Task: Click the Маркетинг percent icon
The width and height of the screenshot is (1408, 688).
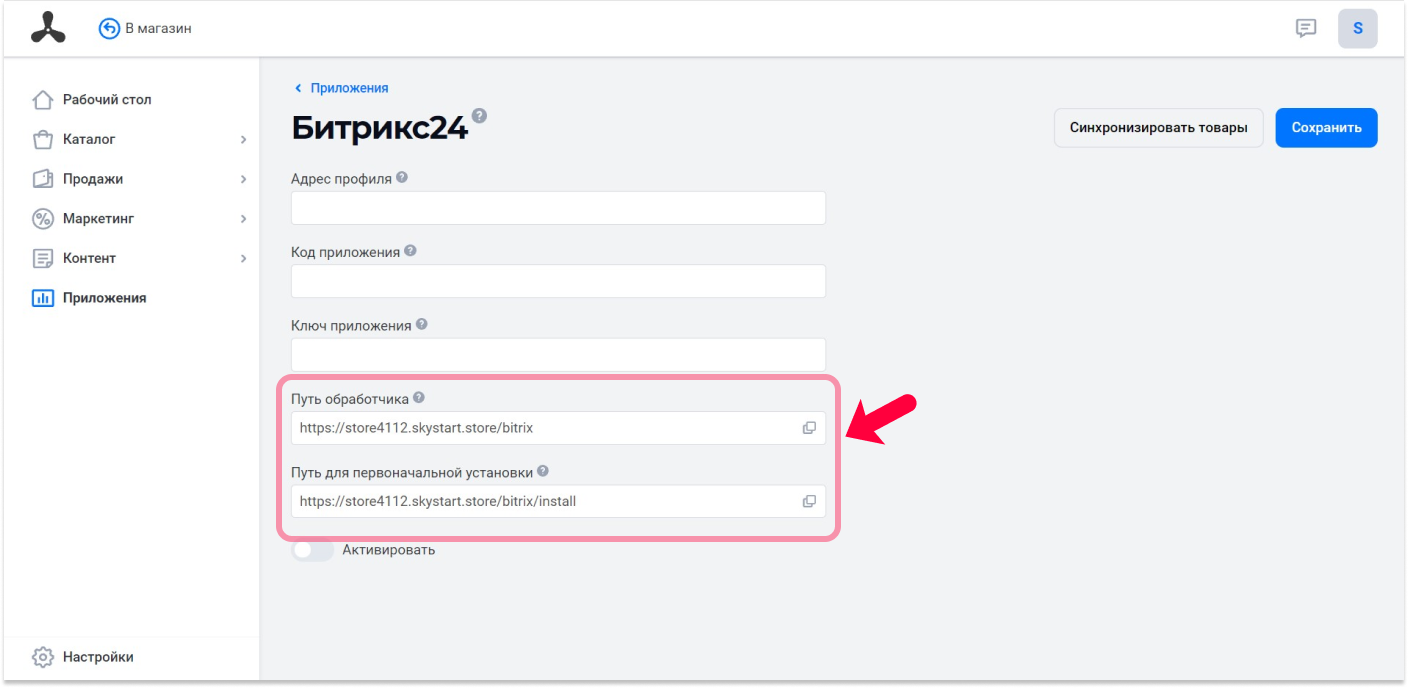Action: (42, 219)
